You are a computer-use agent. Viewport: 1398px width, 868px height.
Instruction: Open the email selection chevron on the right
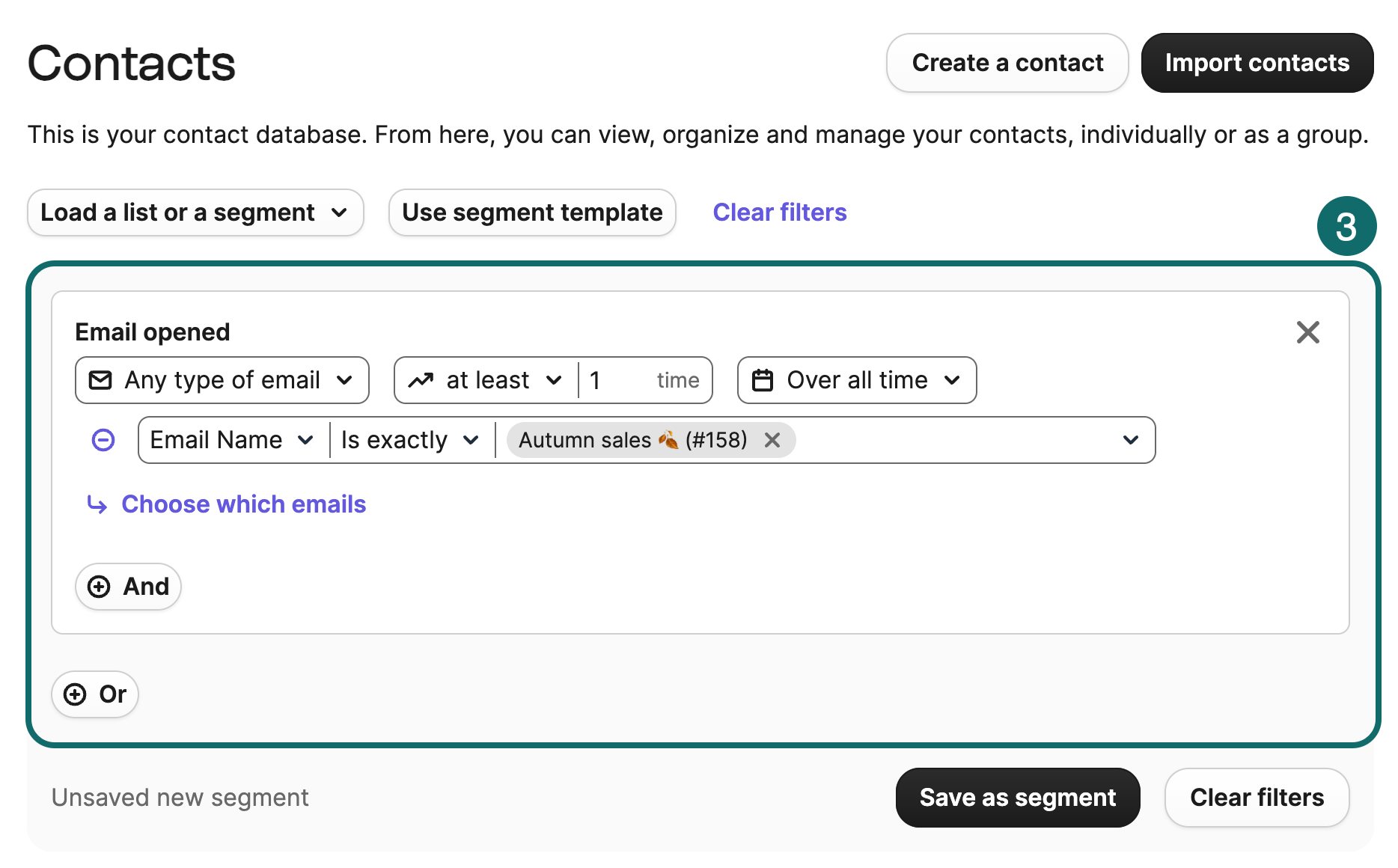pyautogui.click(x=1130, y=440)
